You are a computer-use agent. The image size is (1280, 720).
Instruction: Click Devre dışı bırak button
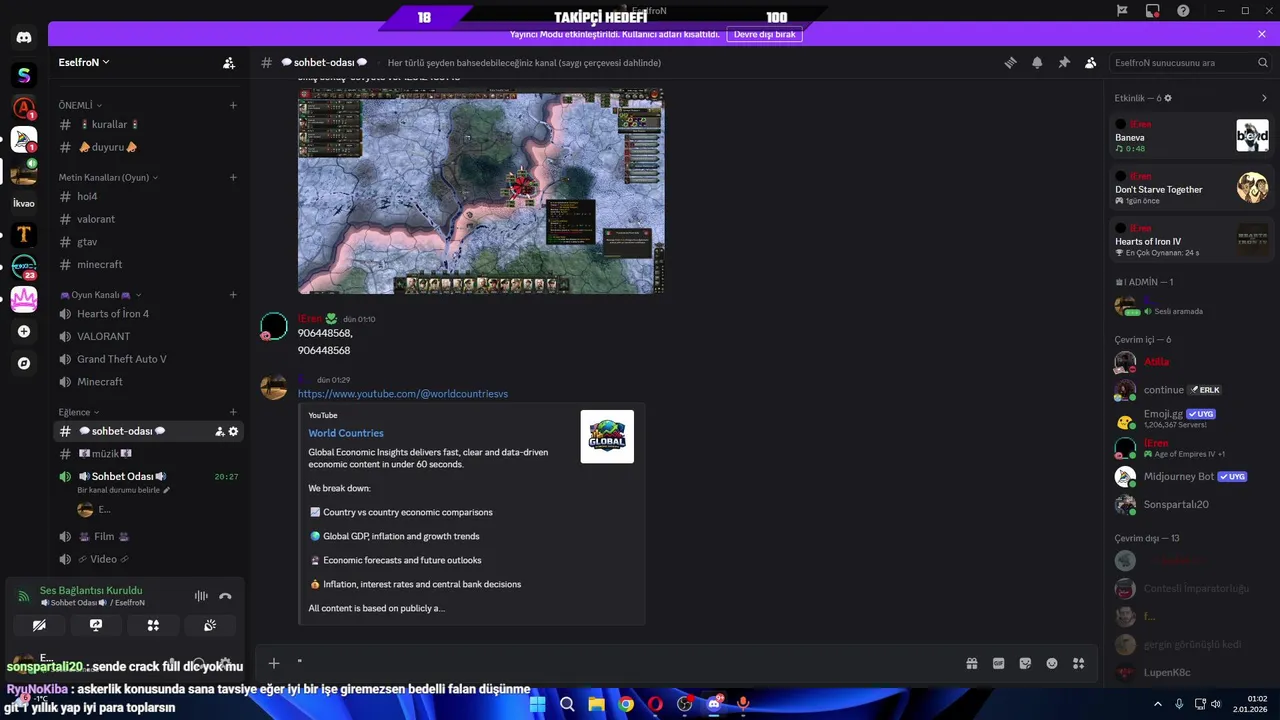tap(764, 34)
